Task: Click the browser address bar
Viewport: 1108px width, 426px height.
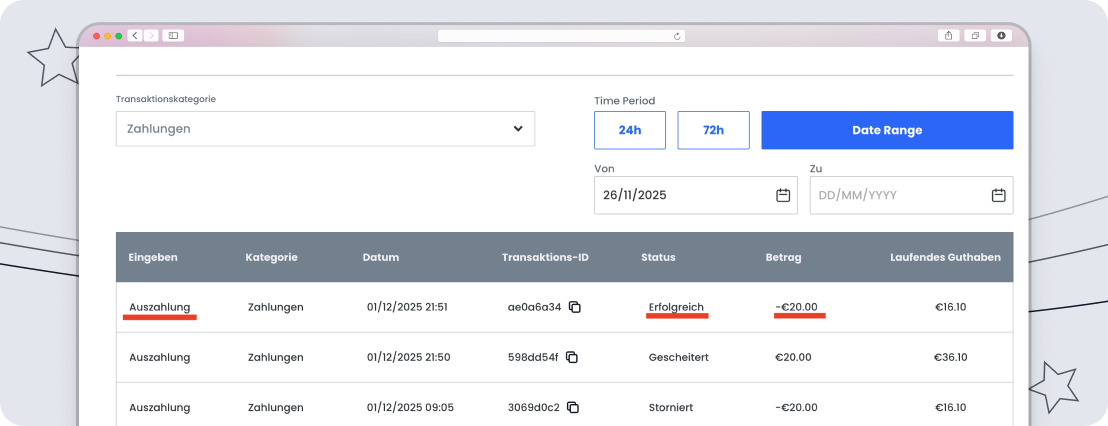Action: pyautogui.click(x=560, y=35)
